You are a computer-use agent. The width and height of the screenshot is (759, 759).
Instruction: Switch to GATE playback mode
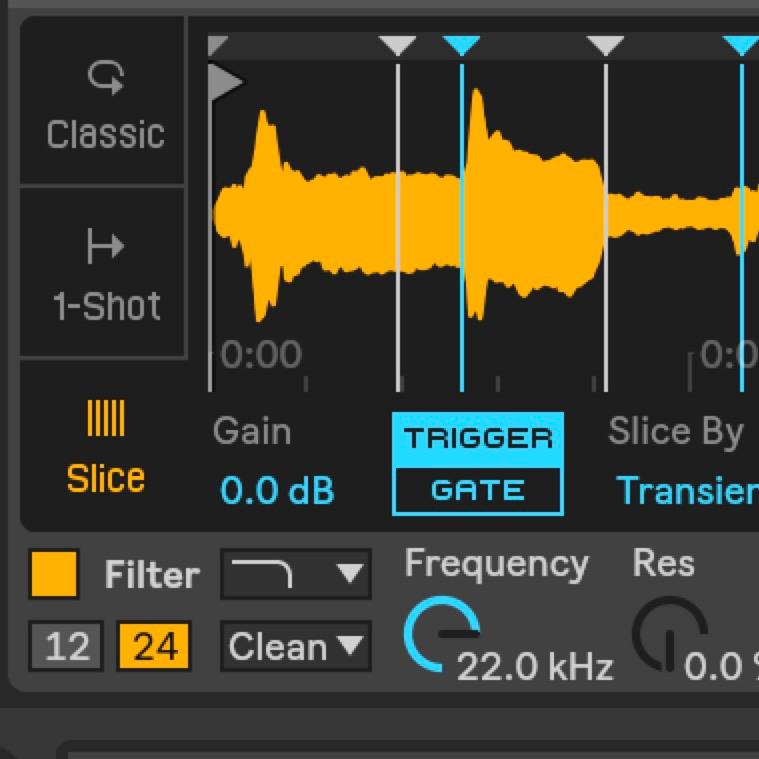point(477,490)
